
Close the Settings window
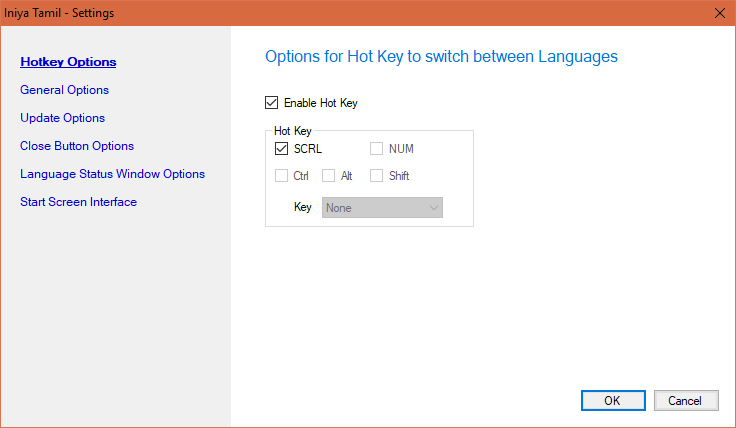(x=720, y=13)
